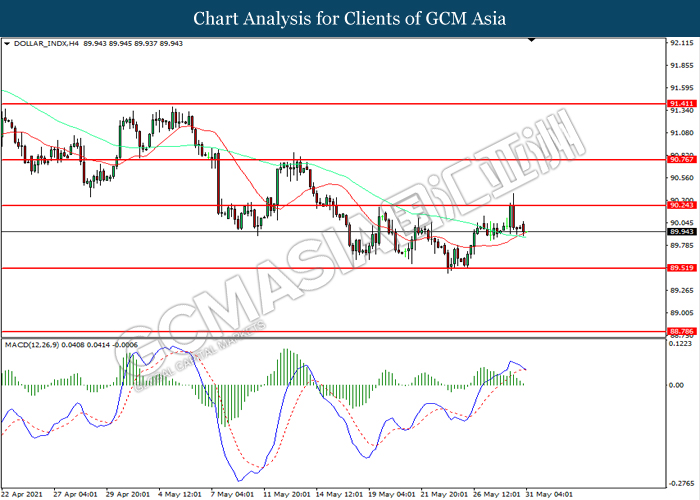Click the title 'Chart Analysis for Clients of GCM Asia'
Image resolution: width=700 pixels, height=500 pixels.
click(x=350, y=18)
